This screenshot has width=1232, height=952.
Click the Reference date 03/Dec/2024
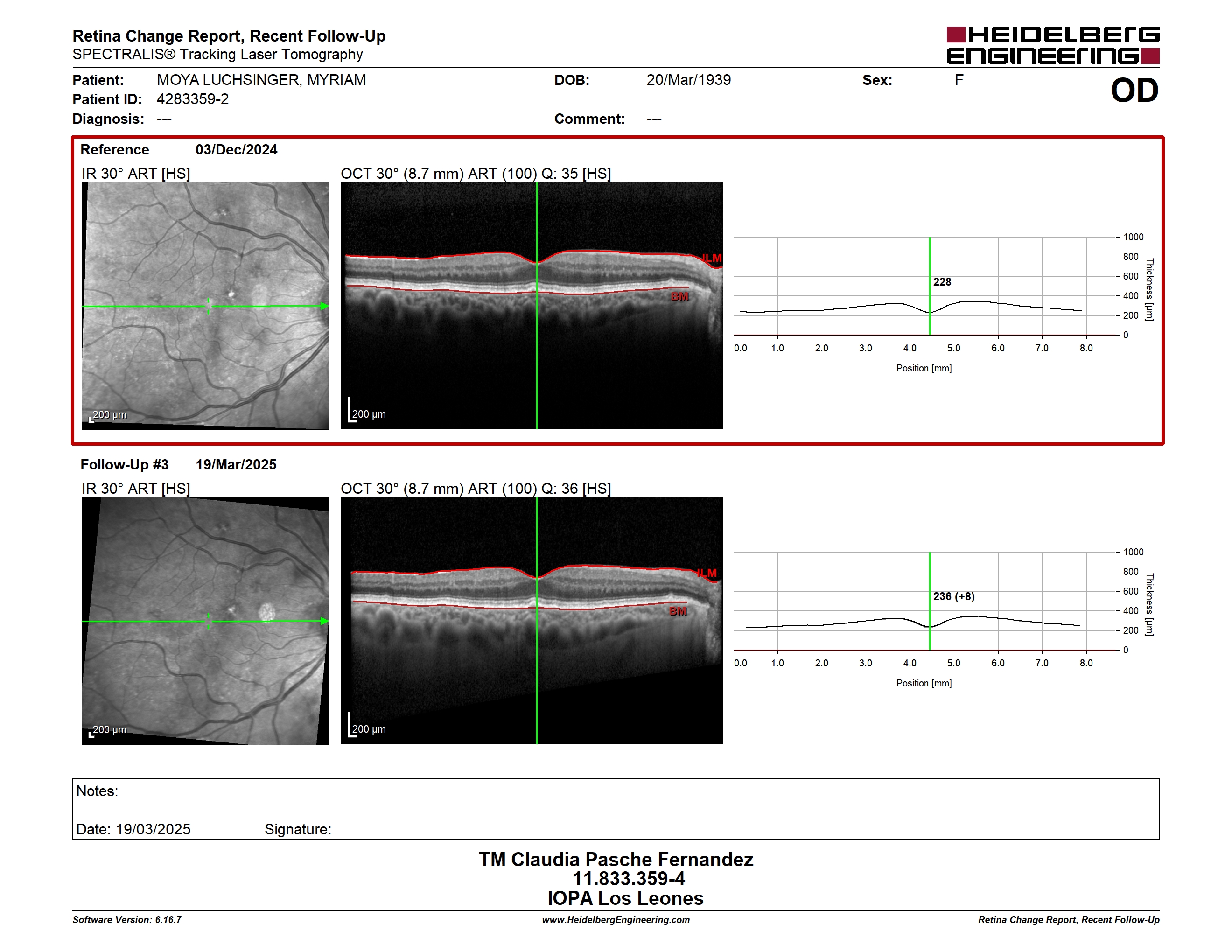[236, 149]
